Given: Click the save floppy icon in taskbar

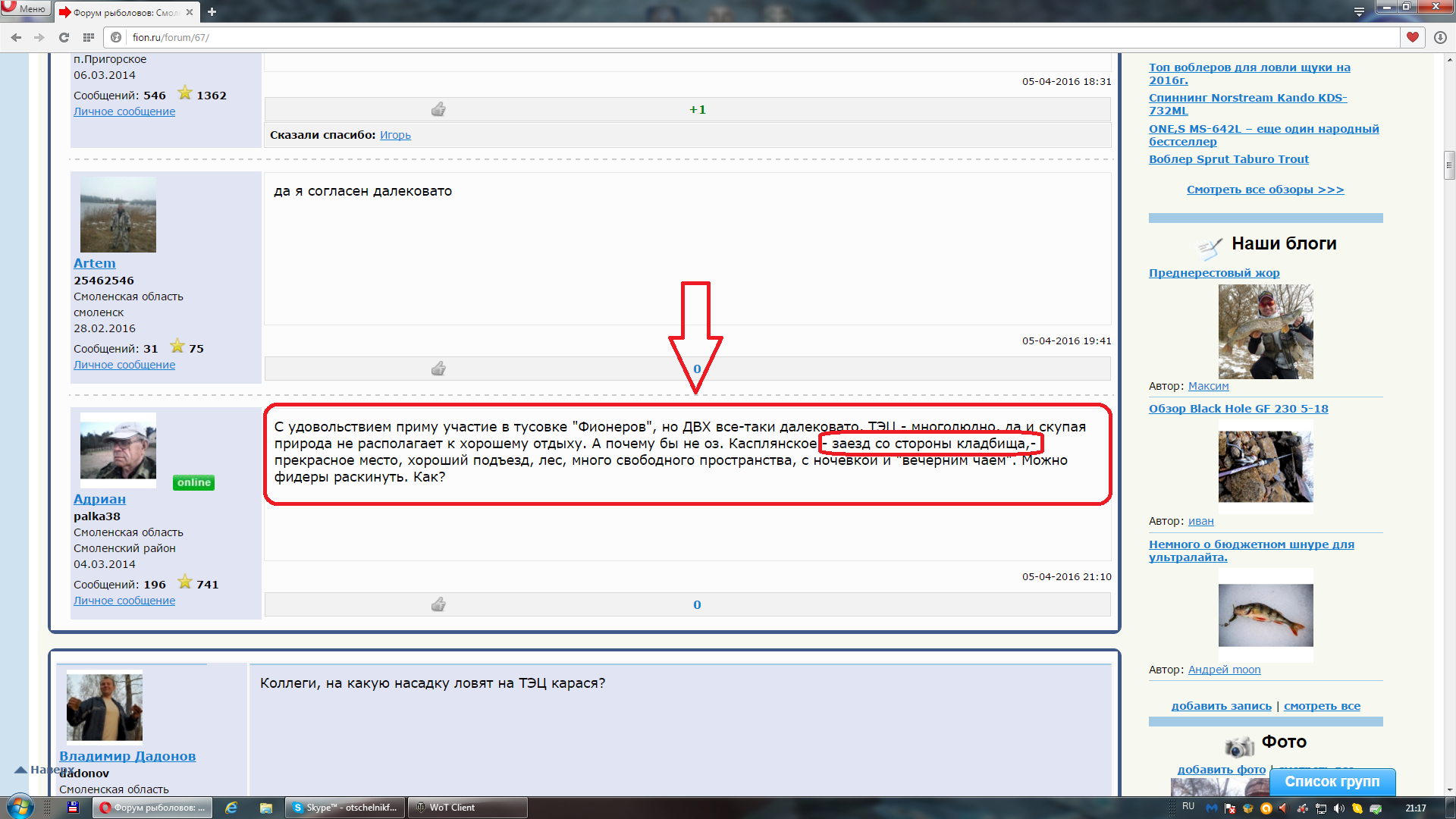Looking at the screenshot, I should [74, 808].
